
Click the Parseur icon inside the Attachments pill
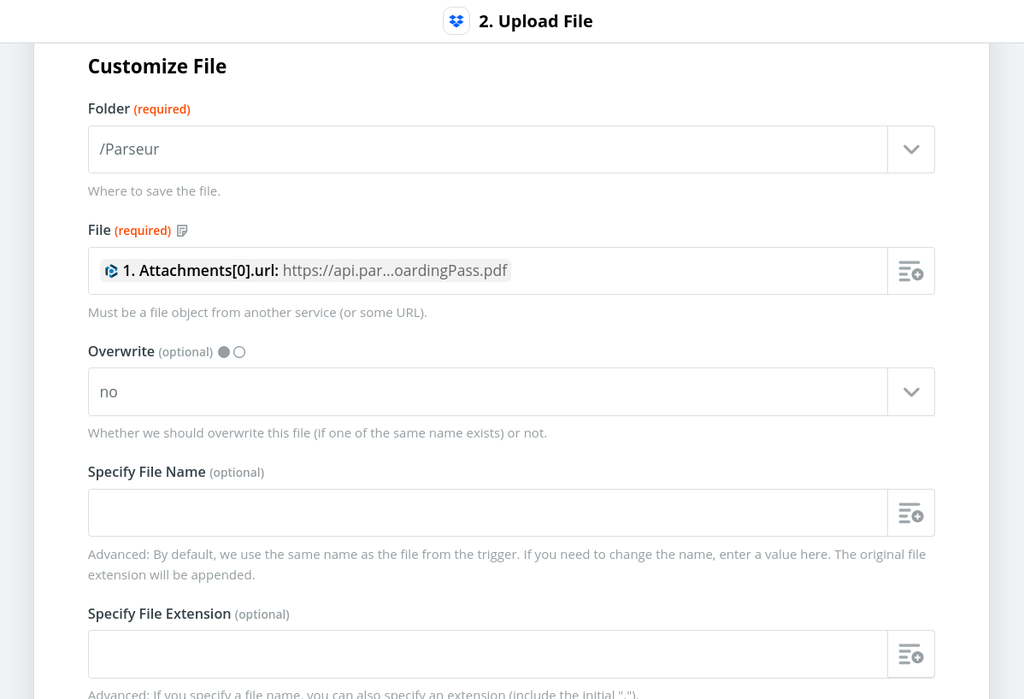click(x=111, y=270)
